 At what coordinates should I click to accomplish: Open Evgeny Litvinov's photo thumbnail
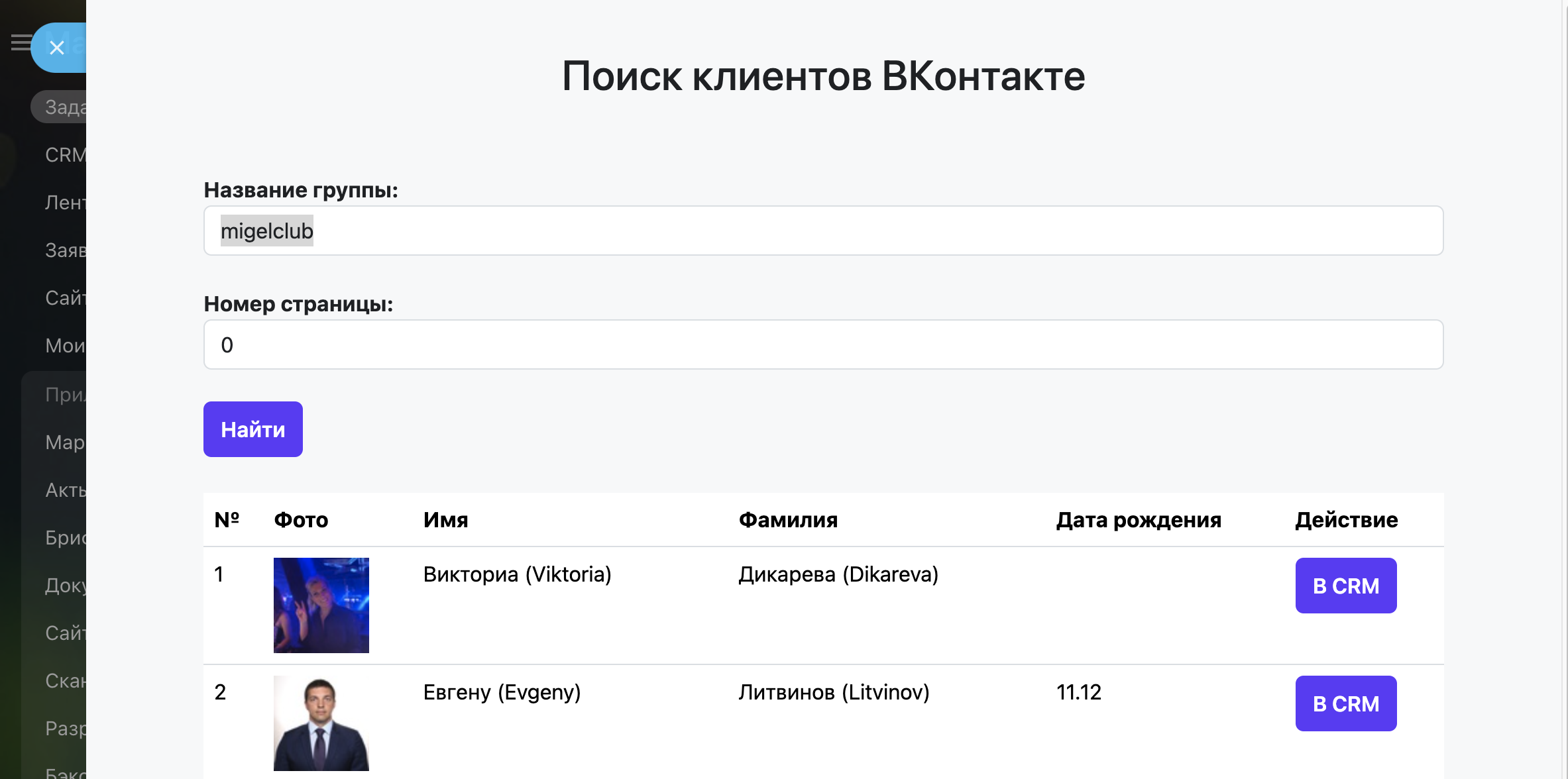click(321, 723)
